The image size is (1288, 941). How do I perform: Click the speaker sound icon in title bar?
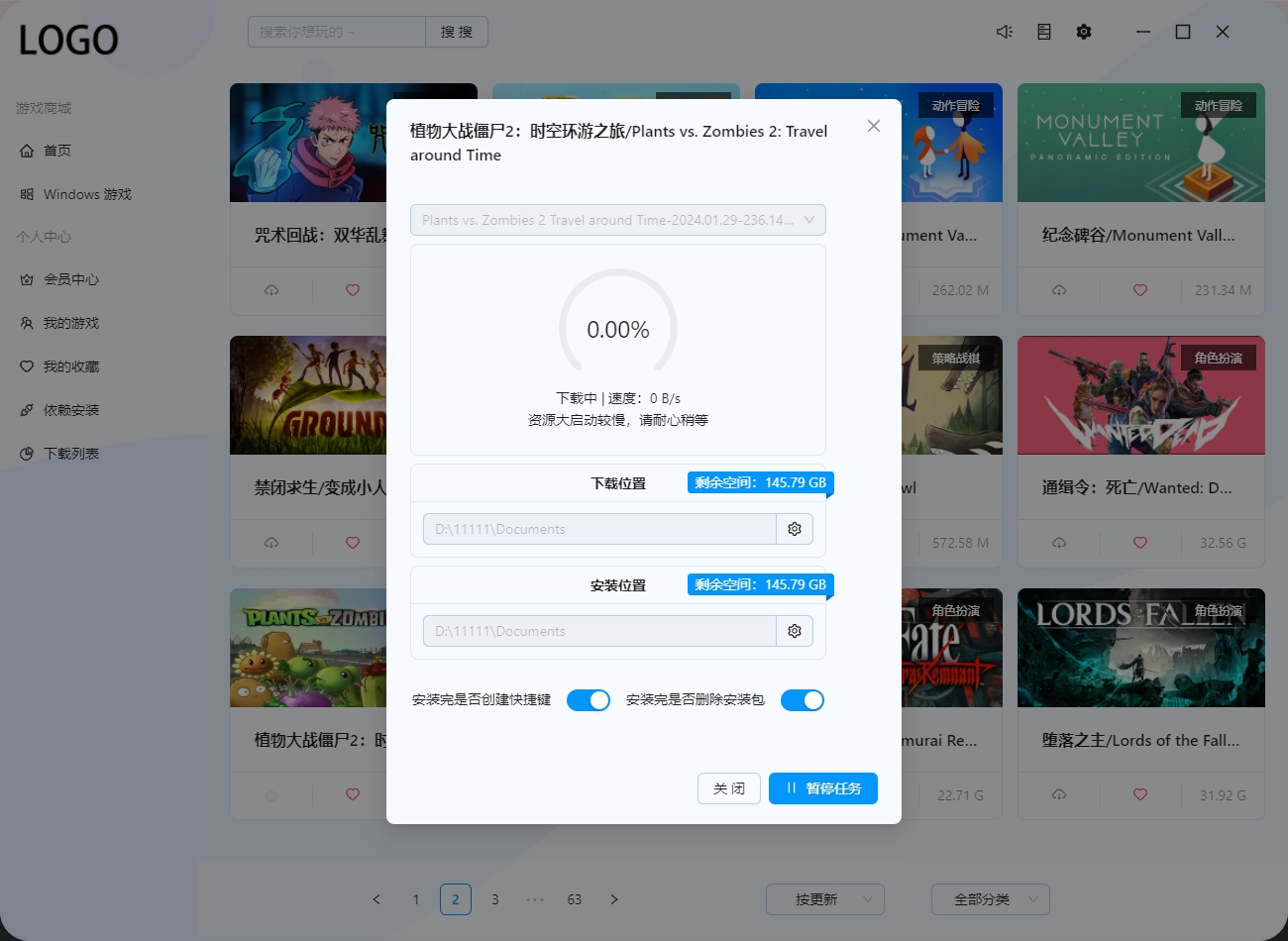pyautogui.click(x=1005, y=32)
